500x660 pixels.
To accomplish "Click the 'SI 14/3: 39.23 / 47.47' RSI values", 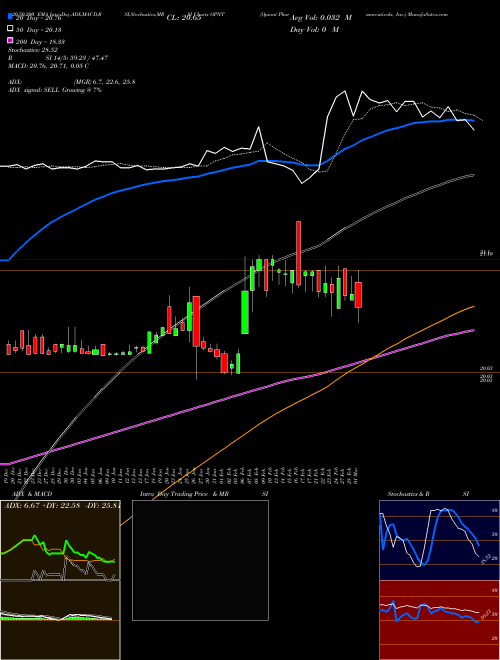I will coord(75,58).
